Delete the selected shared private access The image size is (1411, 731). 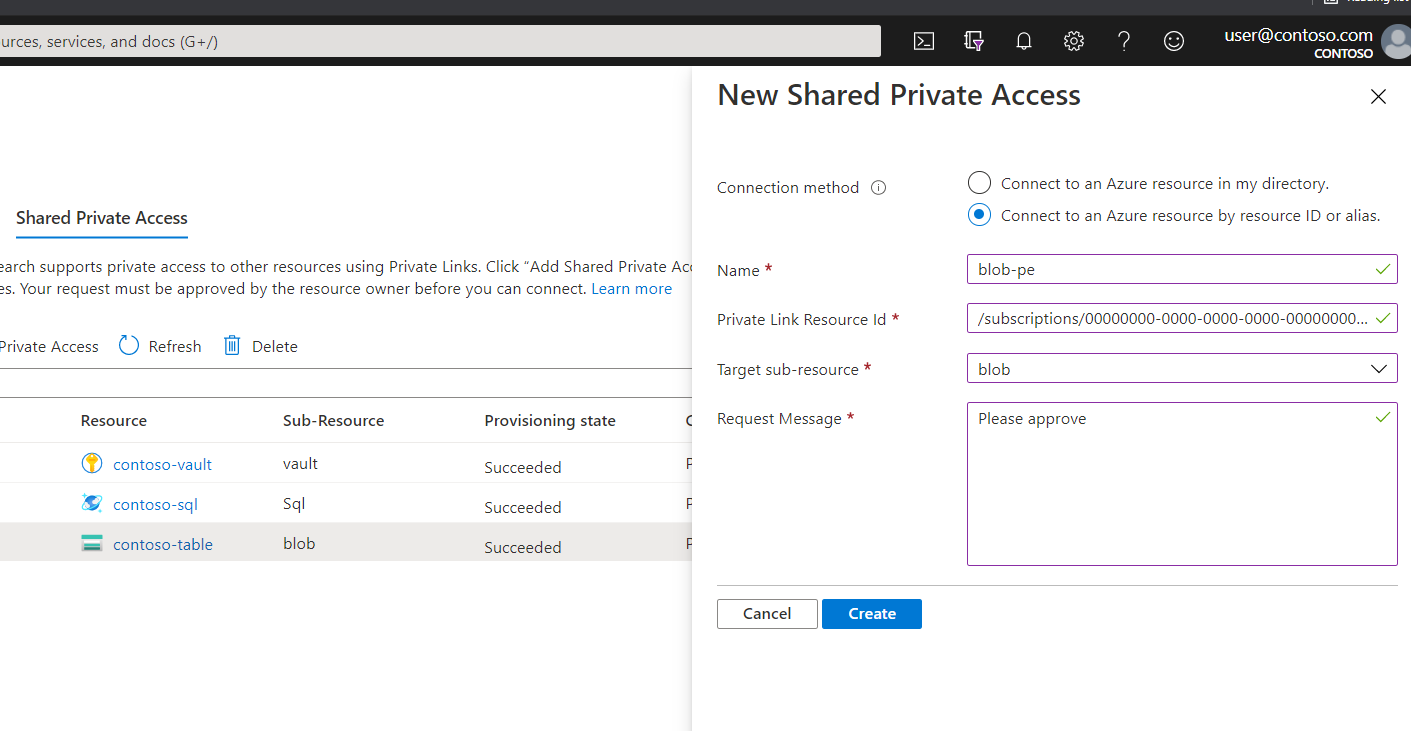pos(260,346)
